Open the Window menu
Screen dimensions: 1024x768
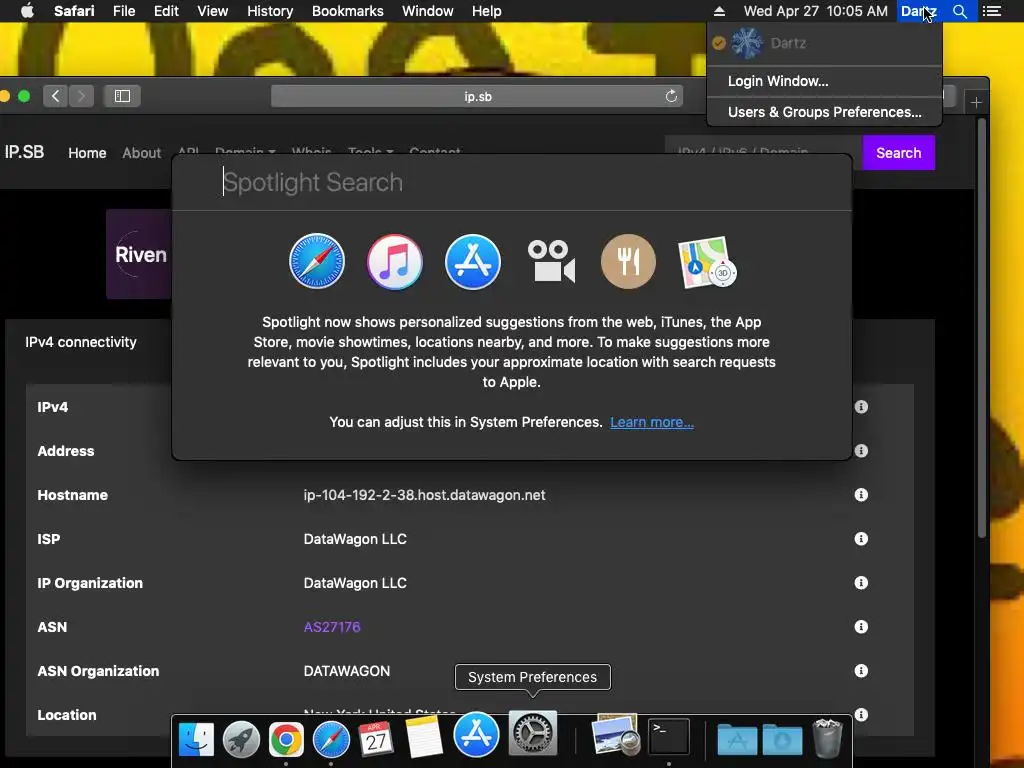[428, 11]
